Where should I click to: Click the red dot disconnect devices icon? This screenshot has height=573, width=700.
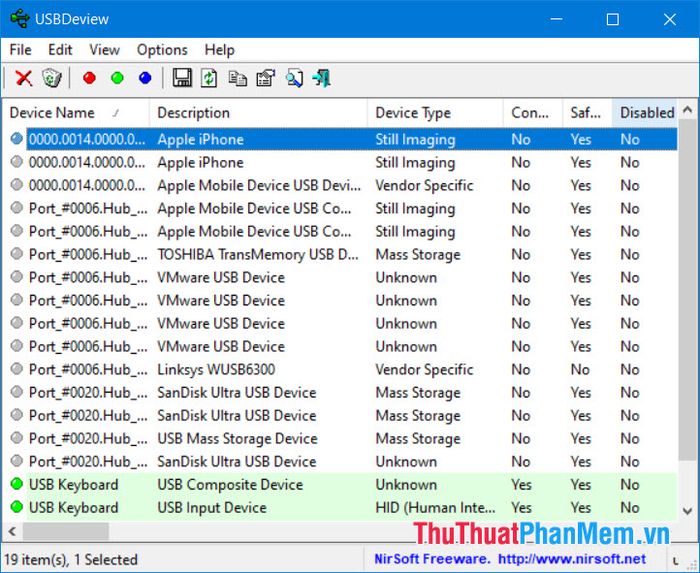(x=89, y=78)
